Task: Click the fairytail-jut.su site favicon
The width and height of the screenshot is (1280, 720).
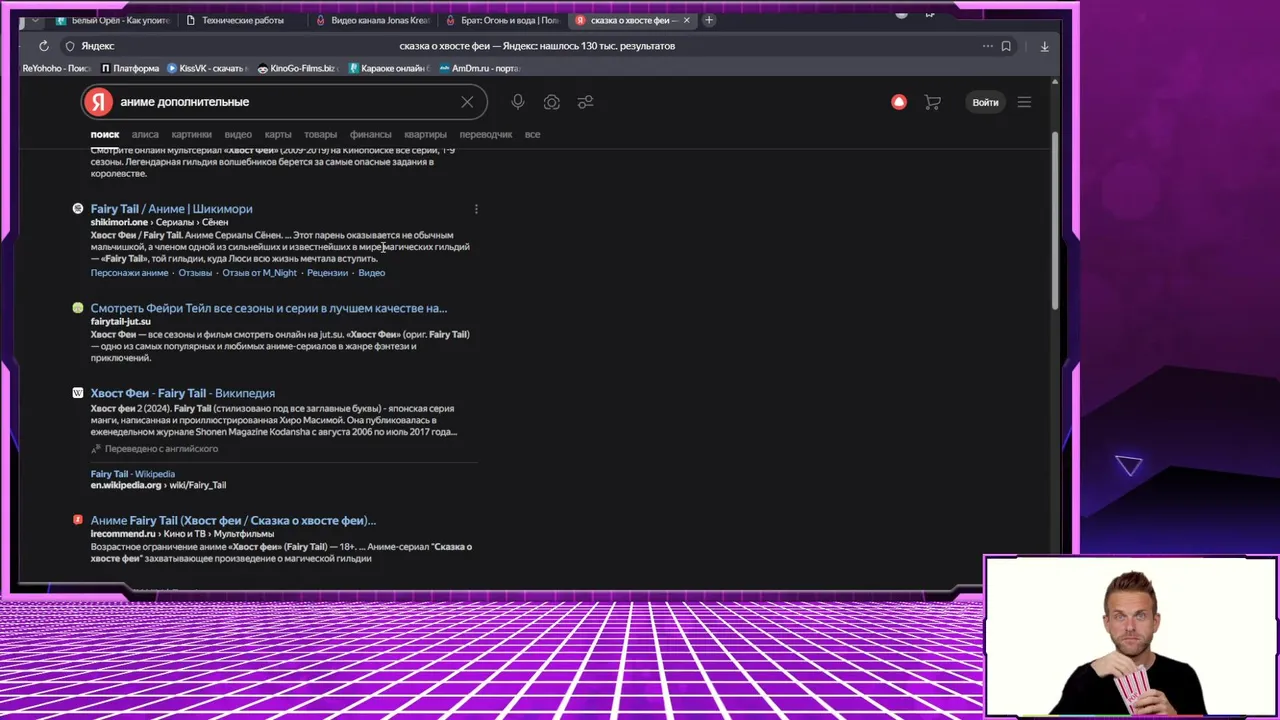Action: 78,308
